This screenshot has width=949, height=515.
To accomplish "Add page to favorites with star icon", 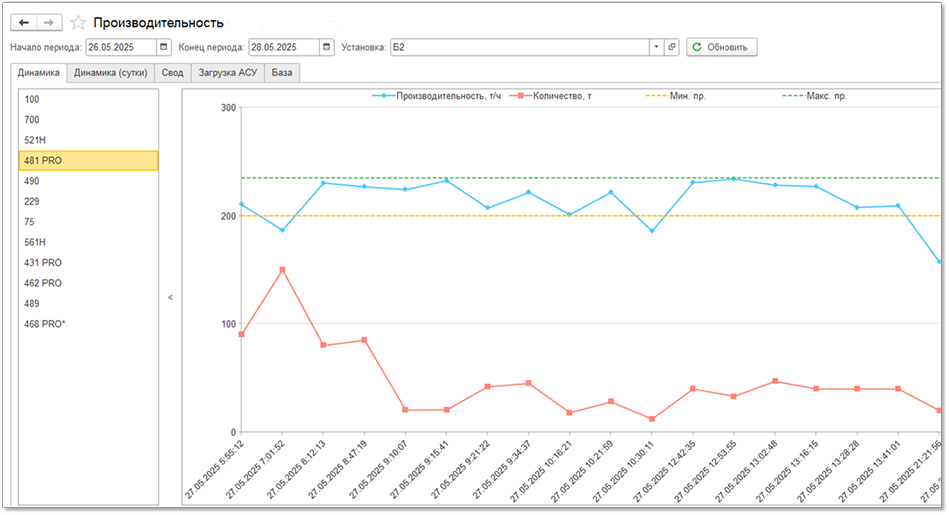I will coord(78,22).
